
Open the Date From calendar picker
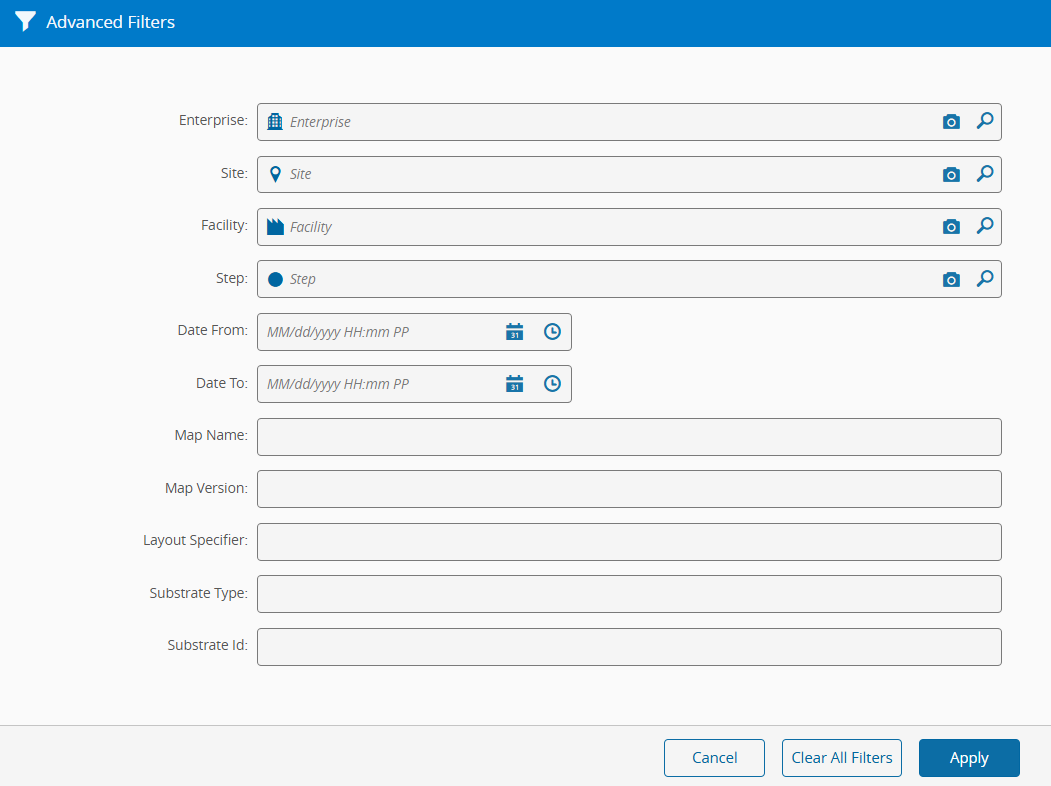(x=514, y=331)
